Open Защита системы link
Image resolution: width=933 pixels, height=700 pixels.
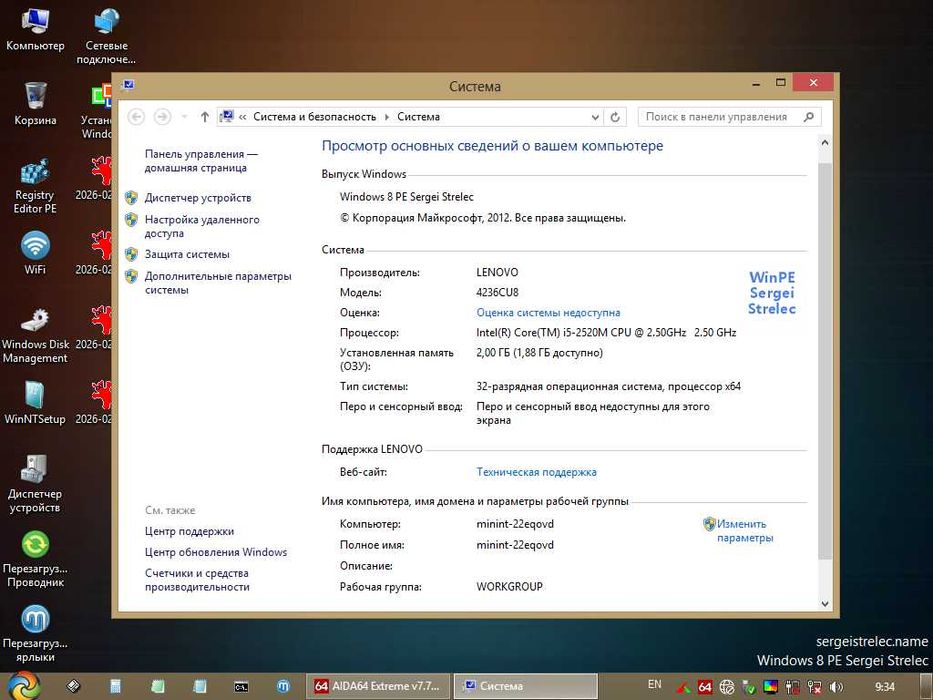187,254
